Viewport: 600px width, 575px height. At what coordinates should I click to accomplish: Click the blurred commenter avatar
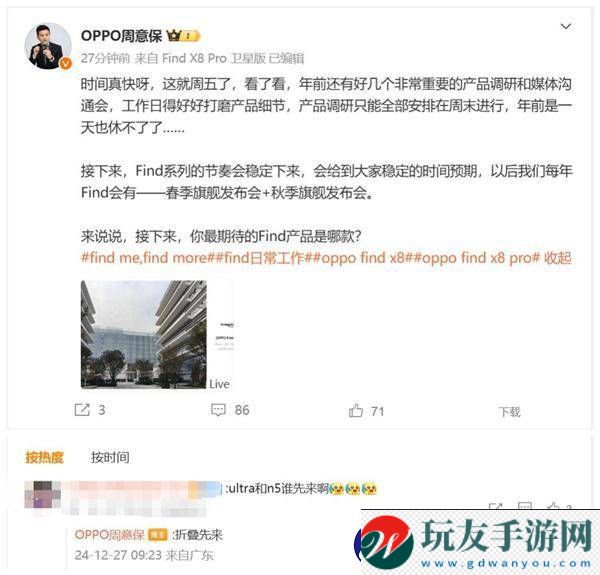point(42,494)
